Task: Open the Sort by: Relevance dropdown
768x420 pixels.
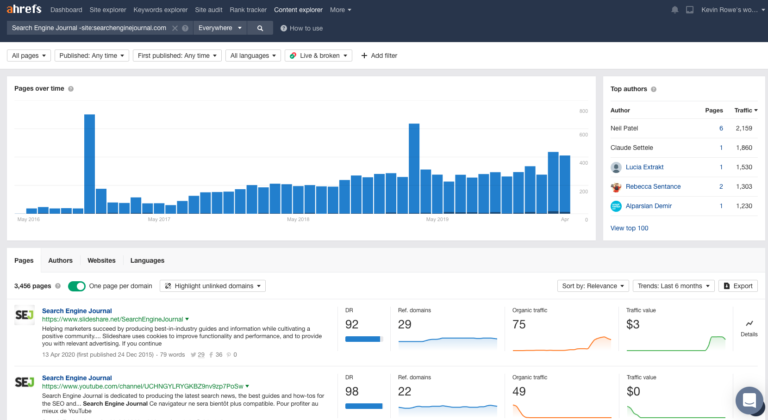Action: pyautogui.click(x=593, y=286)
